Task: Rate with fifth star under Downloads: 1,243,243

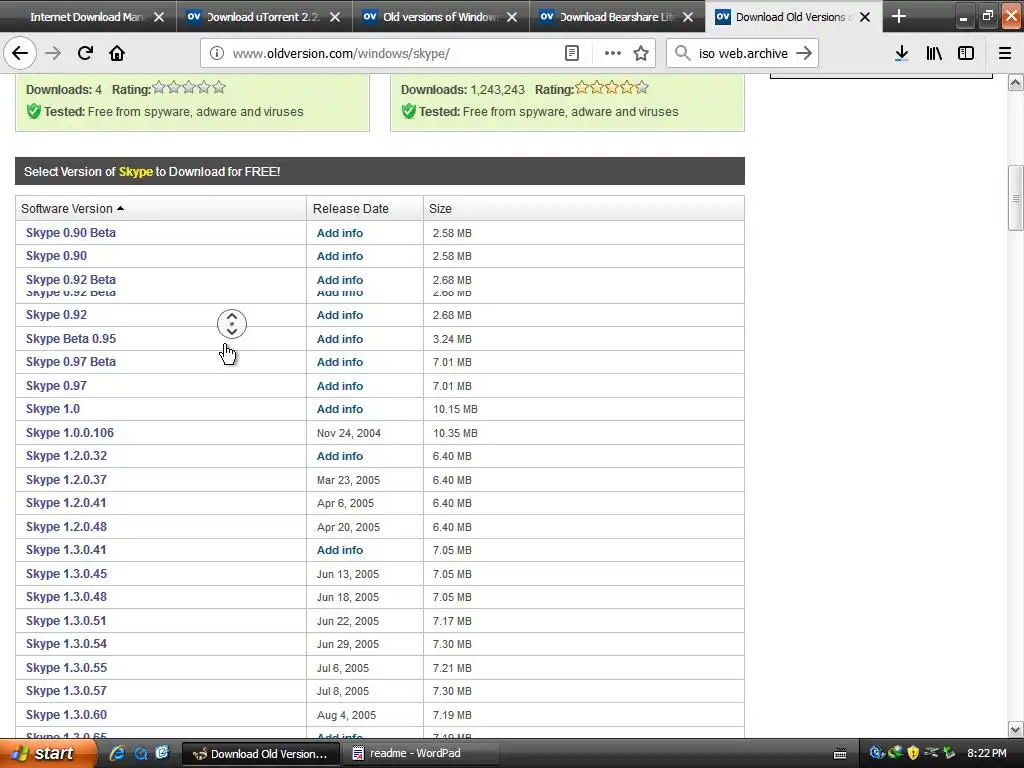Action: tap(642, 87)
